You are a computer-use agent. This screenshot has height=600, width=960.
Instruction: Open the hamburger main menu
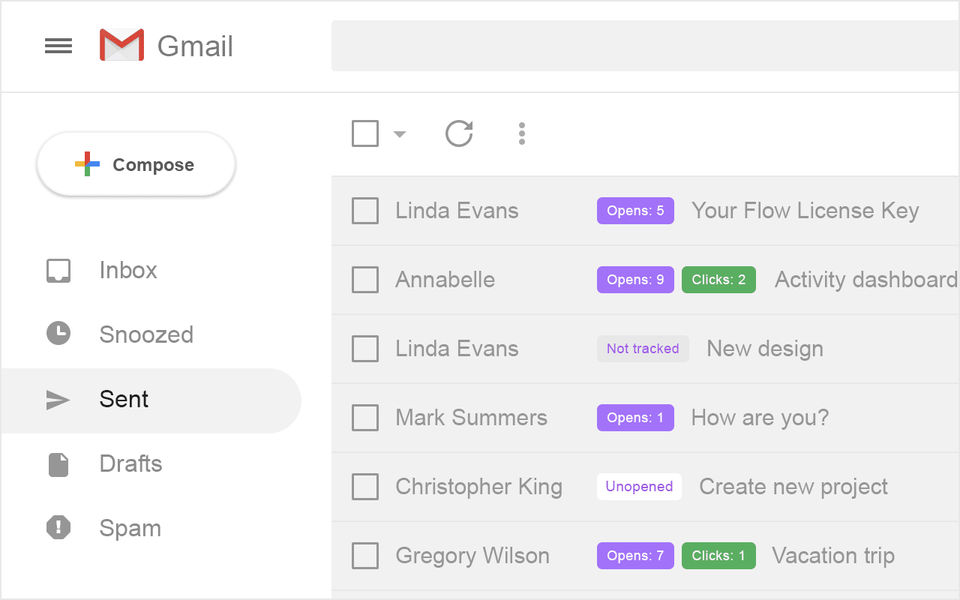[58, 46]
